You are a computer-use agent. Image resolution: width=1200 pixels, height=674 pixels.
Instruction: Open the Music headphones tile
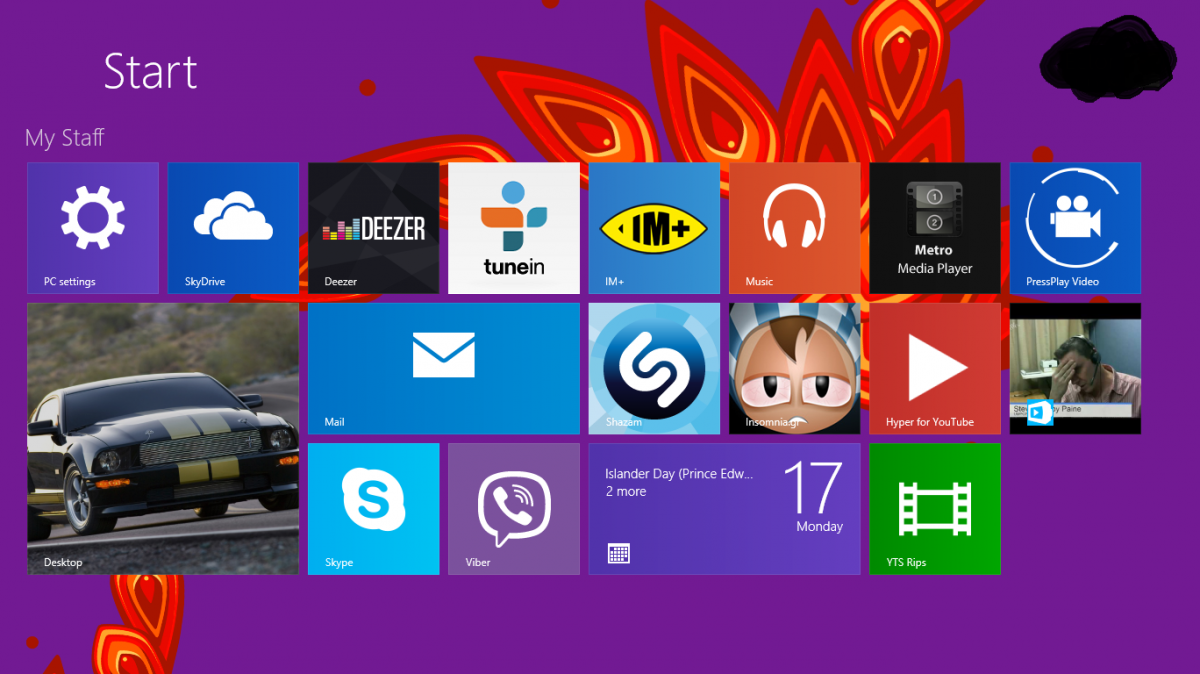click(795, 228)
